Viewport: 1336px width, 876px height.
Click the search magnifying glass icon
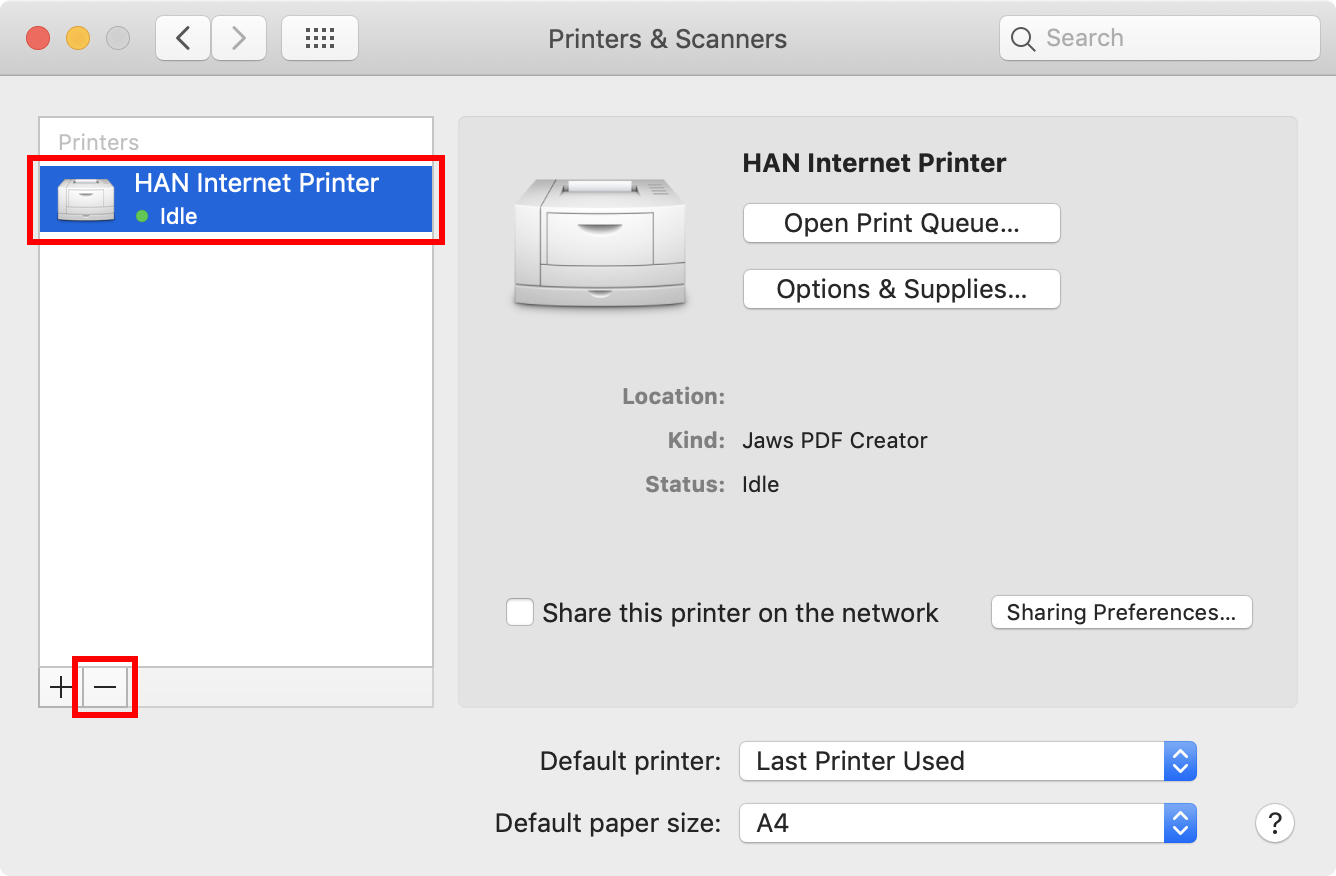1022,38
